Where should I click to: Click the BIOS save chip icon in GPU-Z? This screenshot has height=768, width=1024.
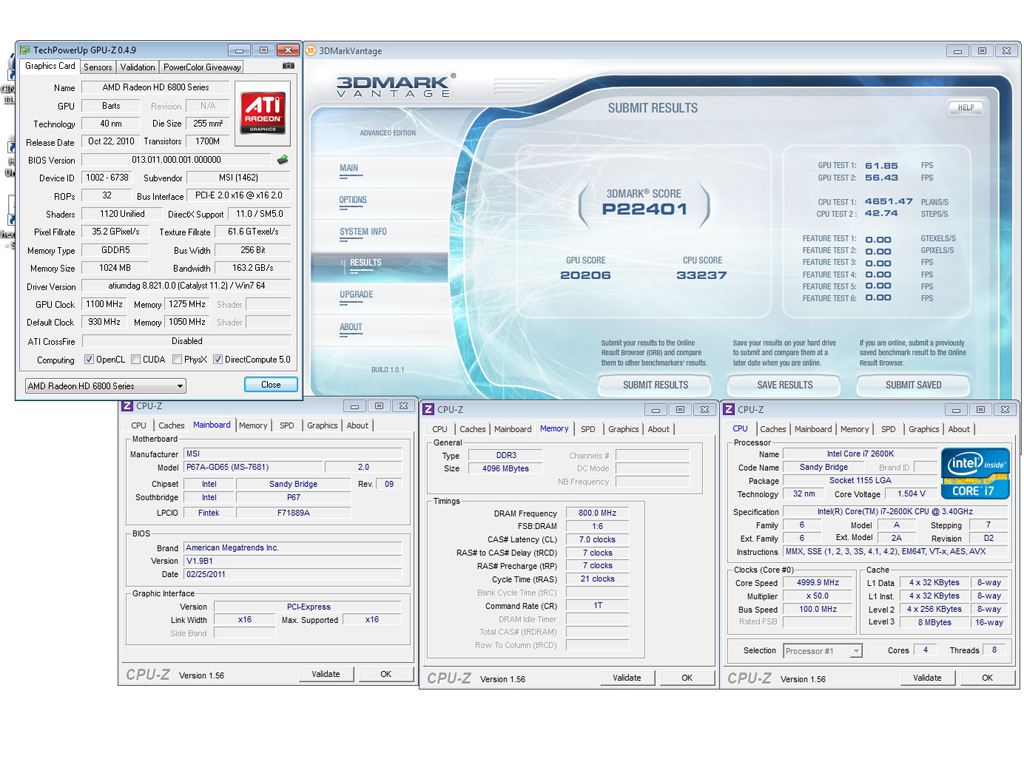pos(282,159)
